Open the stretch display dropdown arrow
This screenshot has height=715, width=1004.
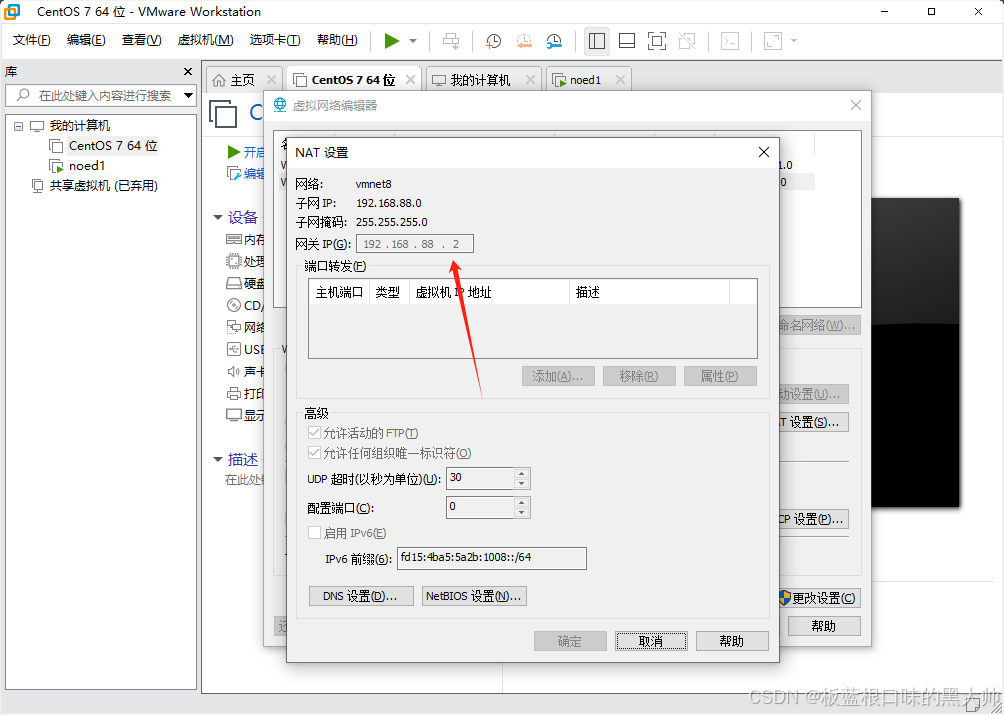click(794, 41)
